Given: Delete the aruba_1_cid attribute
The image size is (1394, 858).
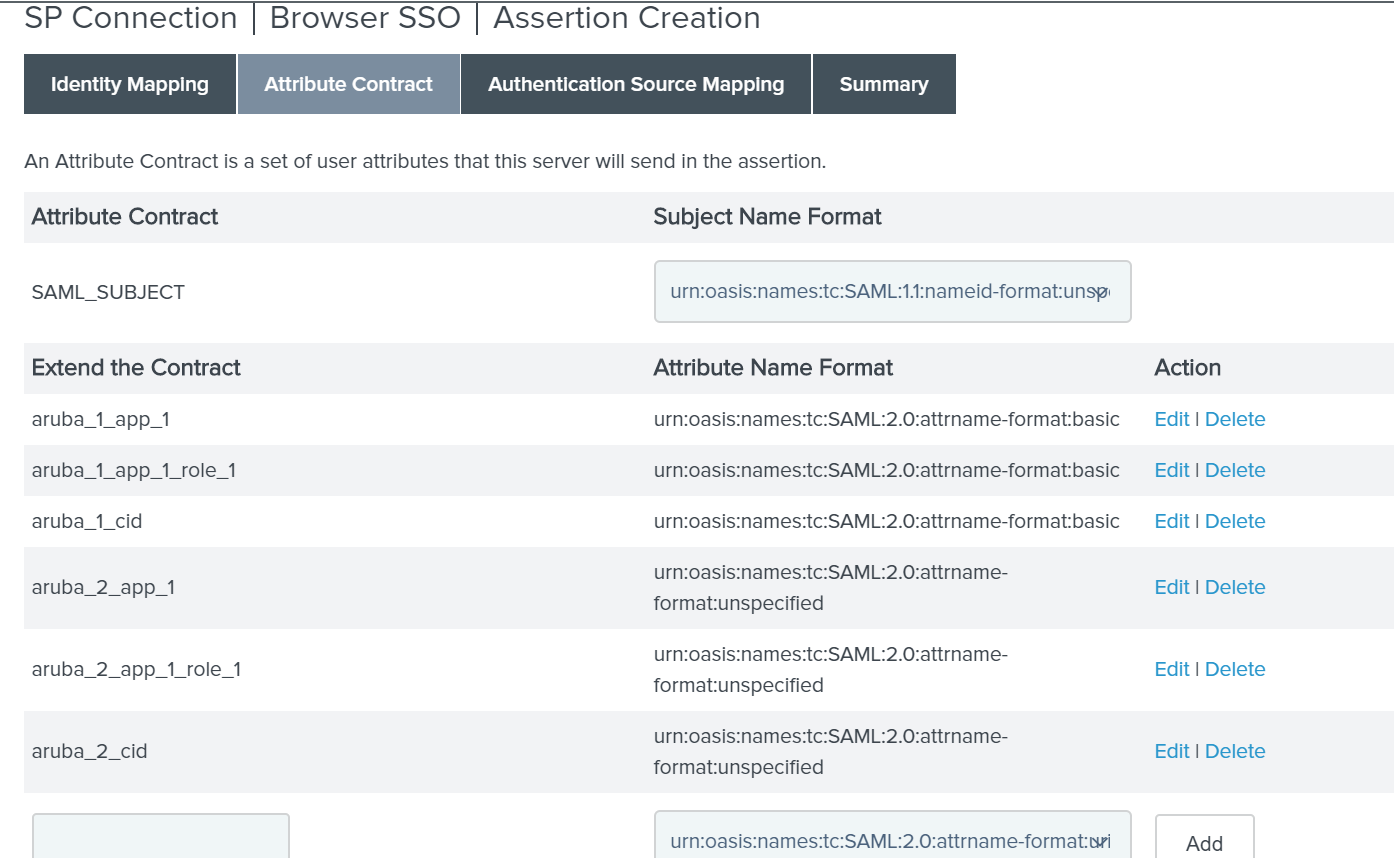Looking at the screenshot, I should pyautogui.click(x=1235, y=521).
